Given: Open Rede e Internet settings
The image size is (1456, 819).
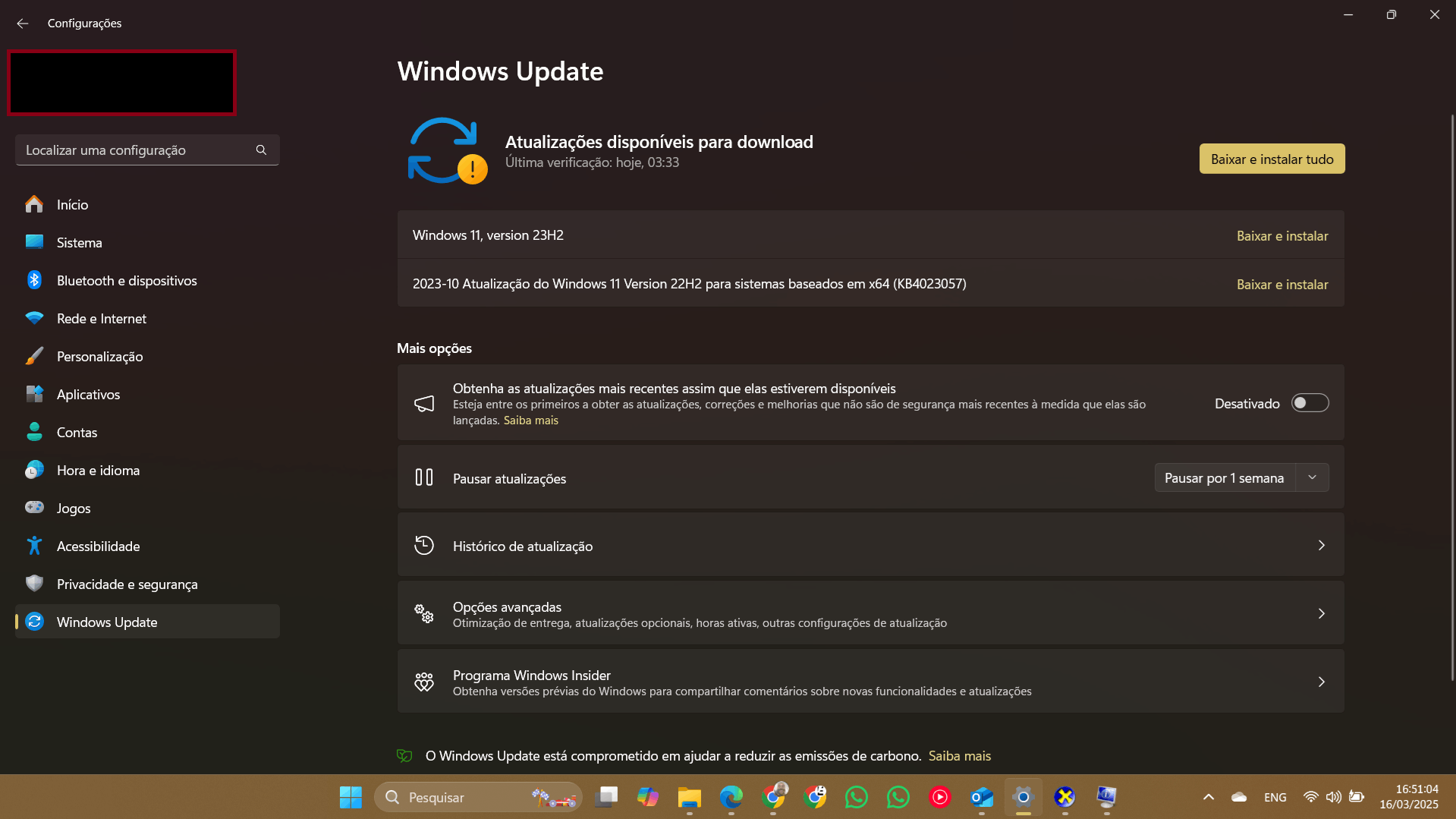Looking at the screenshot, I should 147,319.
